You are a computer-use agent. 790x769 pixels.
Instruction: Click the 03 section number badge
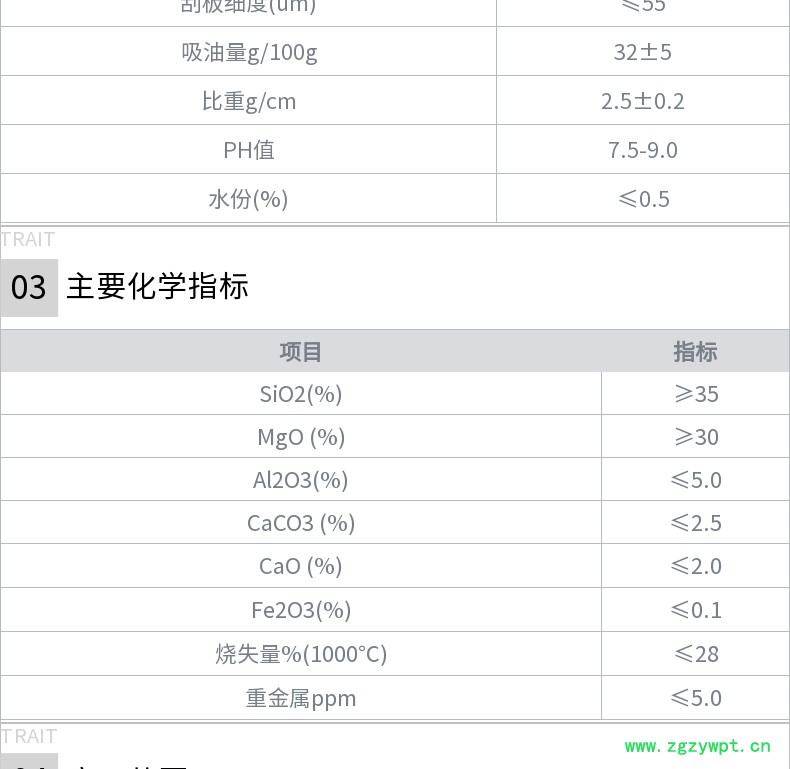(29, 288)
